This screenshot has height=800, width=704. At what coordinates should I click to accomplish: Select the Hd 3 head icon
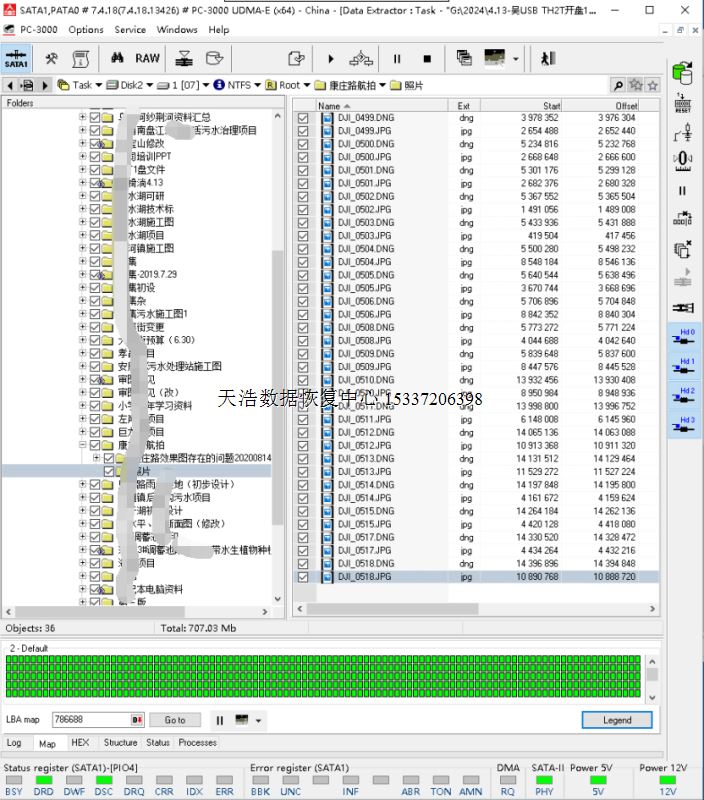683,425
